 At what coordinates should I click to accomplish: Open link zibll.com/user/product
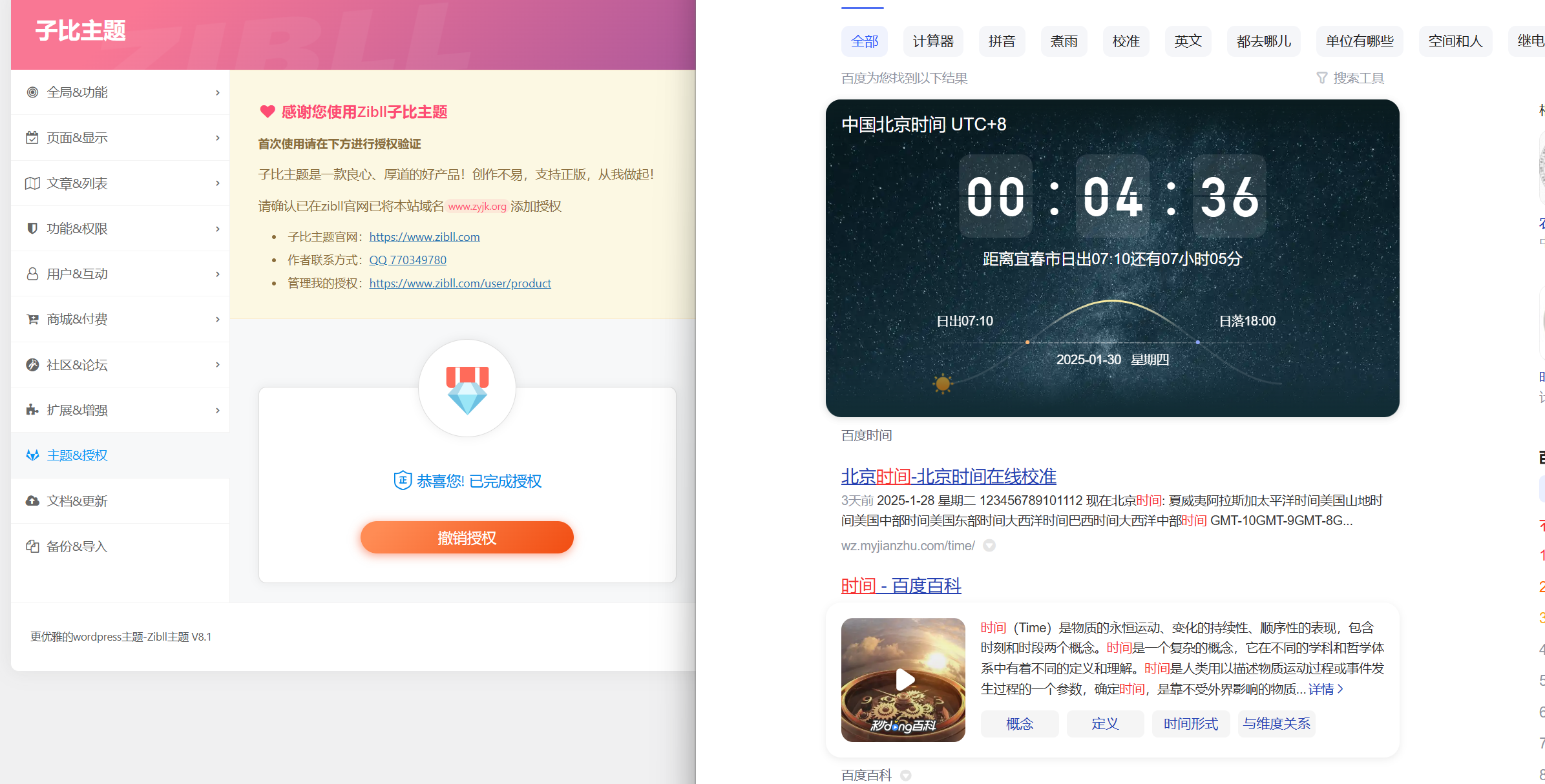point(460,284)
